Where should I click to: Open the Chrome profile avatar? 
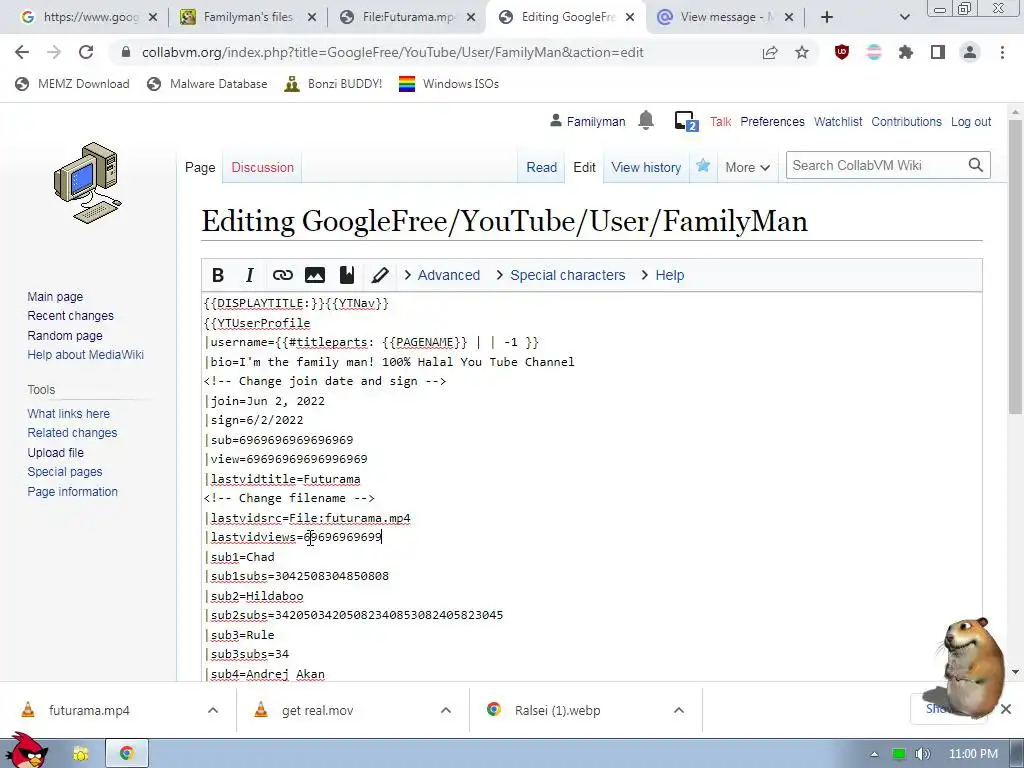coord(970,52)
